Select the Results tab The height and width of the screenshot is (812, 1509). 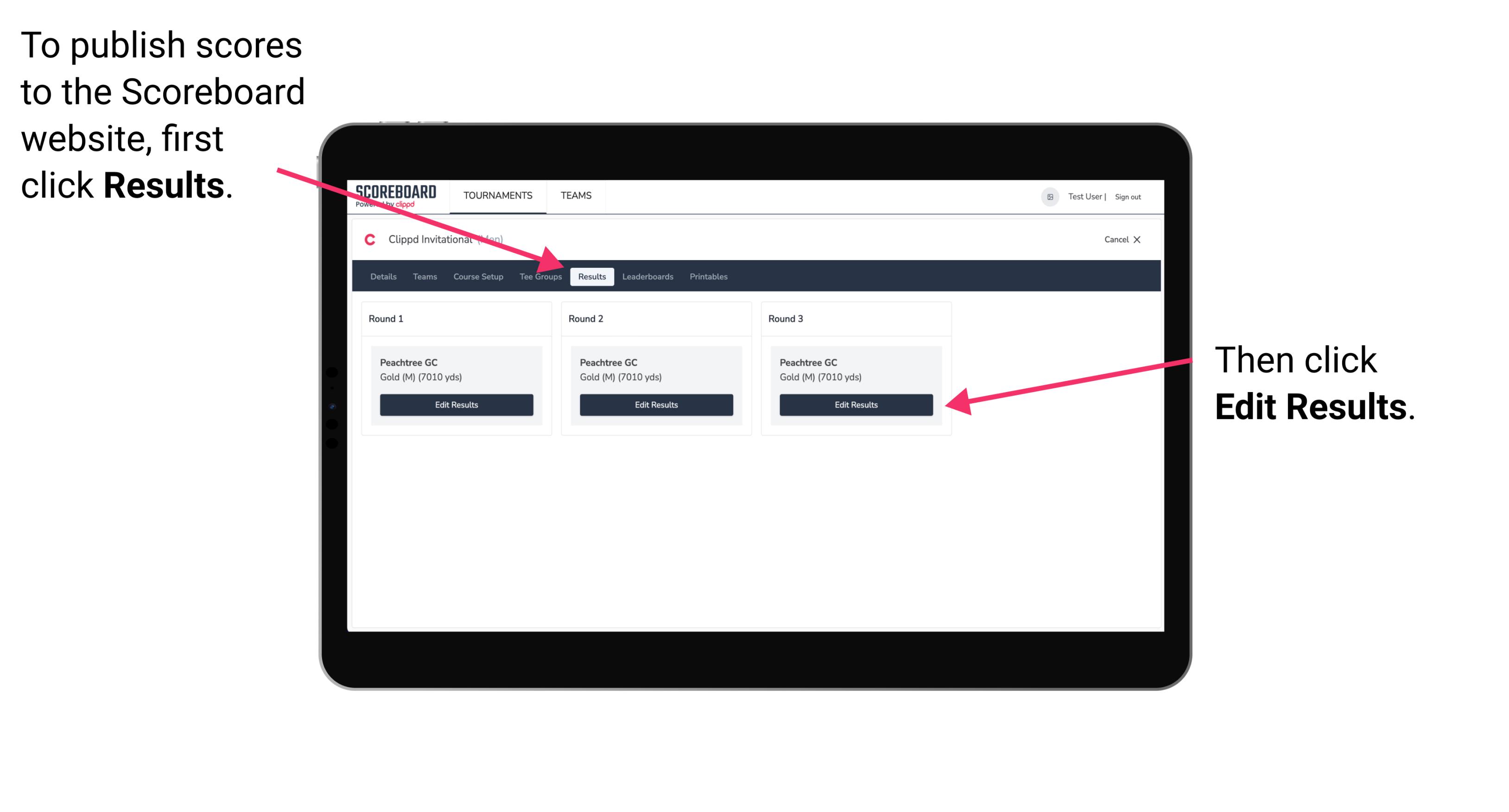[591, 276]
